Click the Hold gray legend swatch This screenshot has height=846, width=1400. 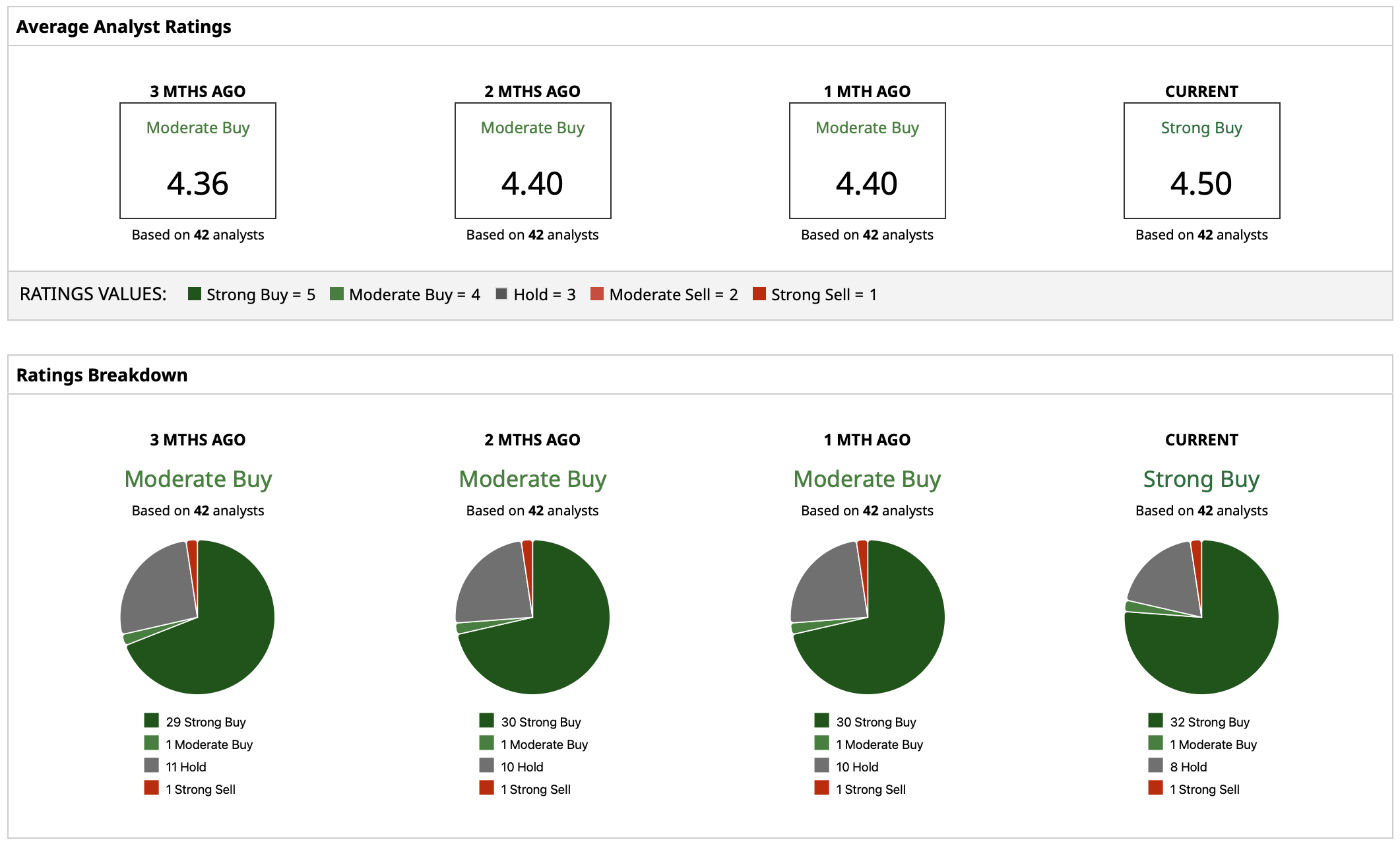click(x=501, y=294)
